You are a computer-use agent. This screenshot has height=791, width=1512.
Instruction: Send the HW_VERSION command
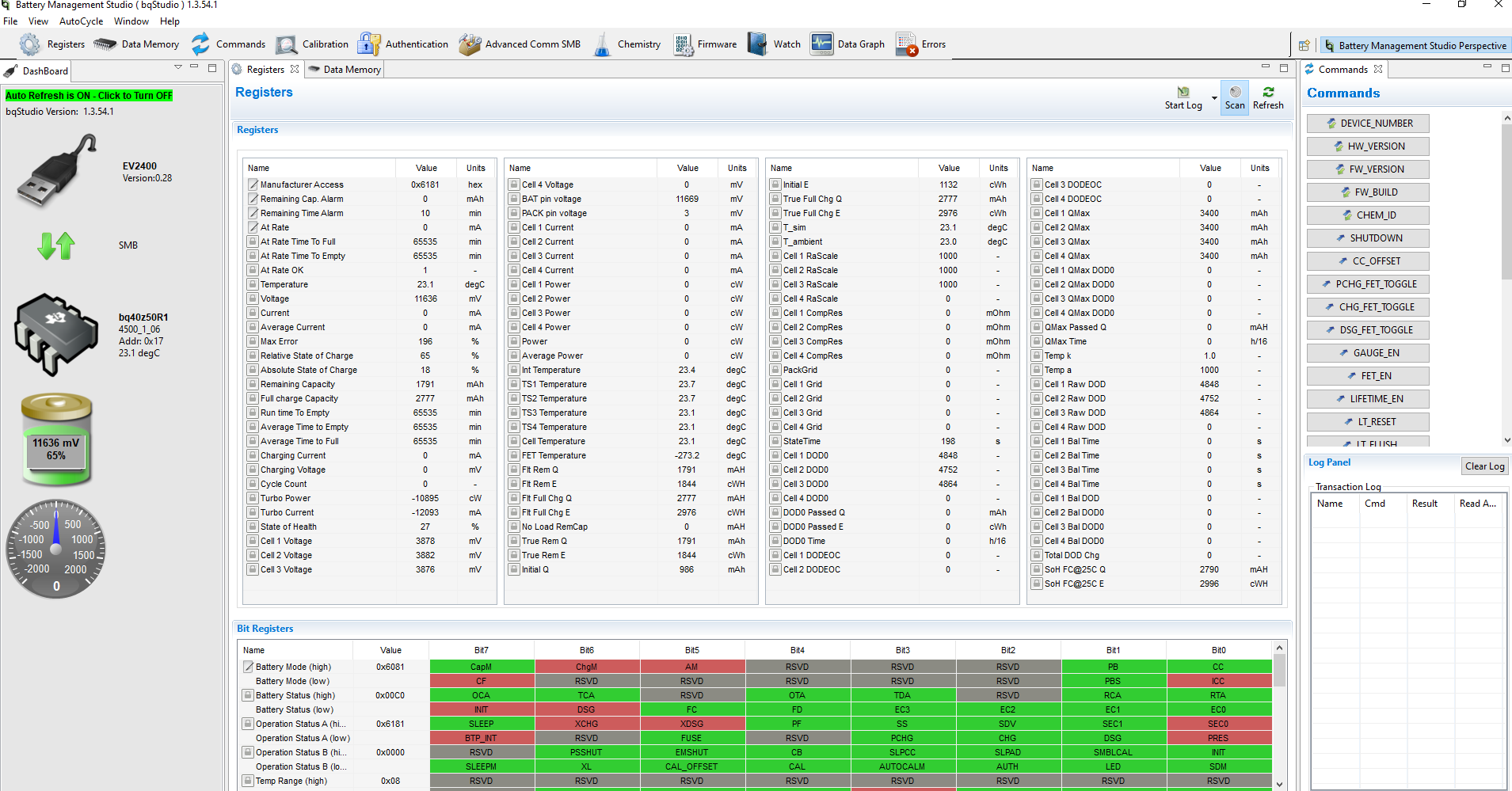tap(1368, 146)
